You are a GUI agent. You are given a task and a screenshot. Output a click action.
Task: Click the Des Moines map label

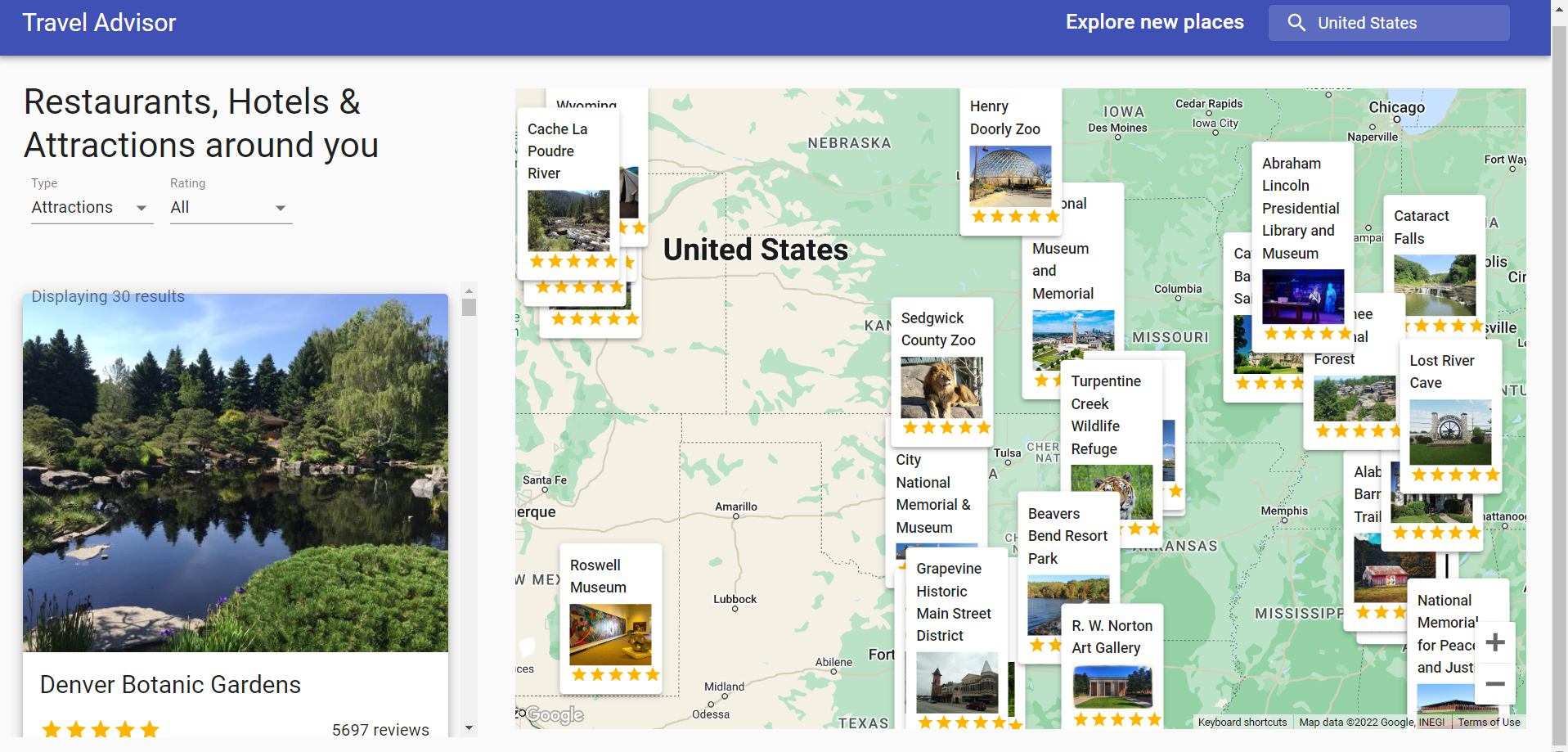click(x=1117, y=128)
